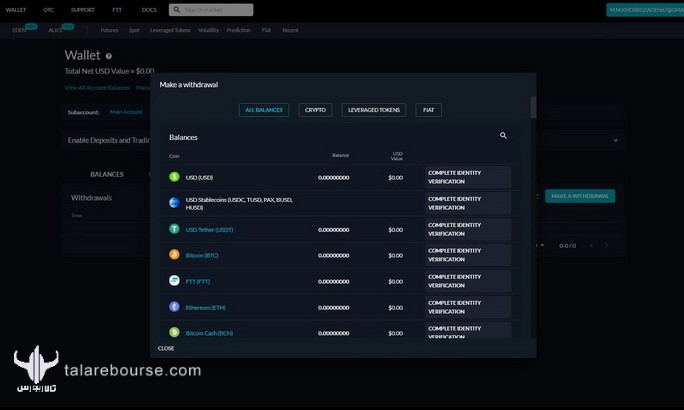Click the USD Value column header

(x=397, y=156)
